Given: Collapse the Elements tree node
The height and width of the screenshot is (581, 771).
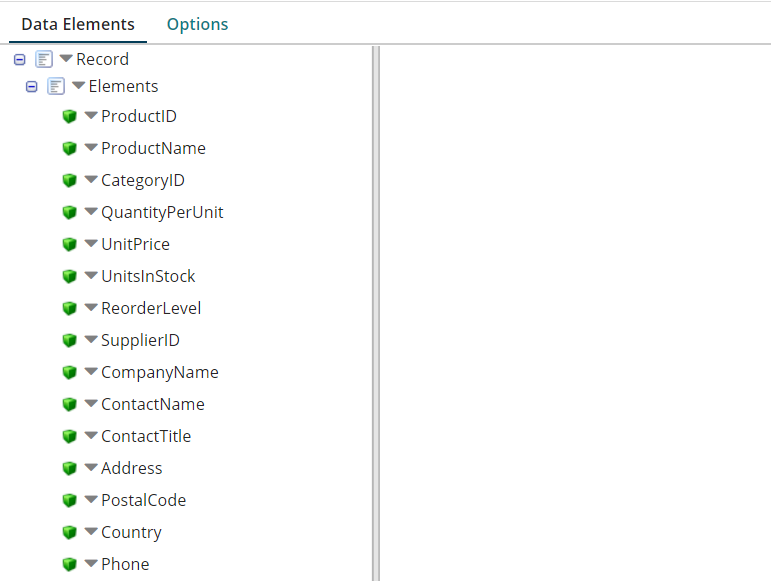Looking at the screenshot, I should click(x=32, y=87).
